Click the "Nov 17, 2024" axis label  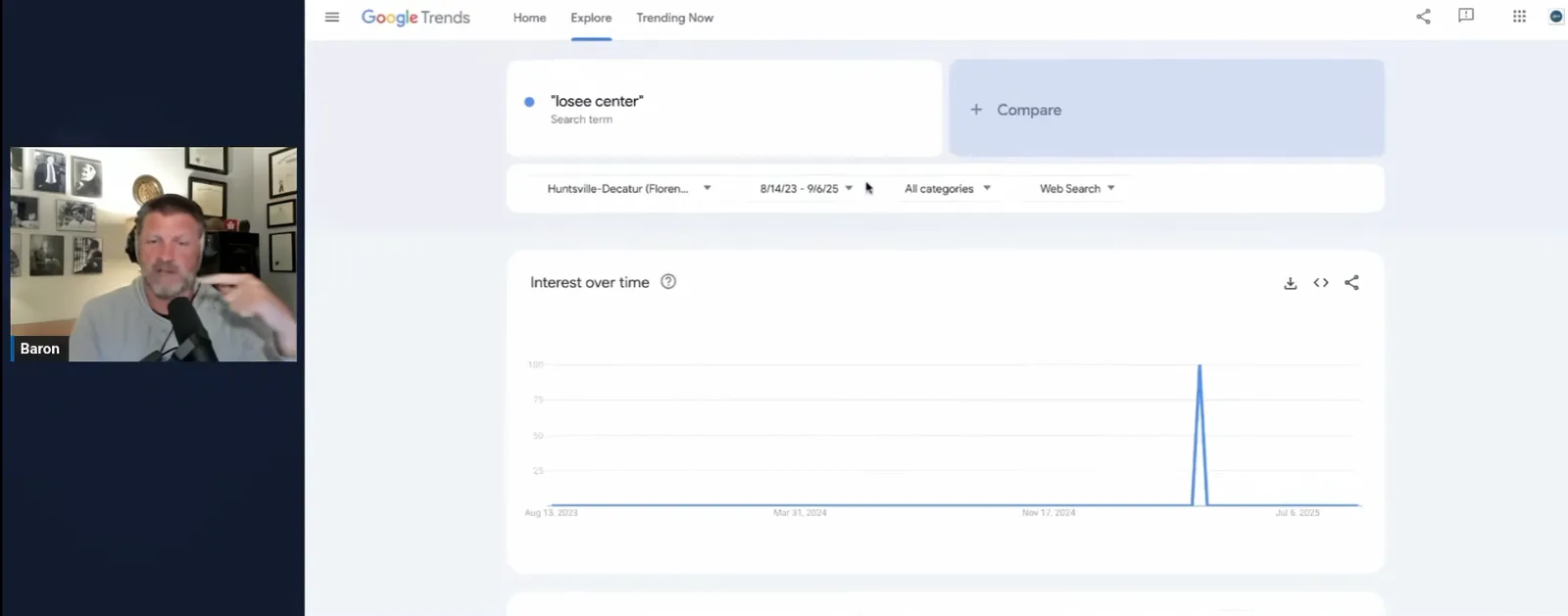(1049, 513)
